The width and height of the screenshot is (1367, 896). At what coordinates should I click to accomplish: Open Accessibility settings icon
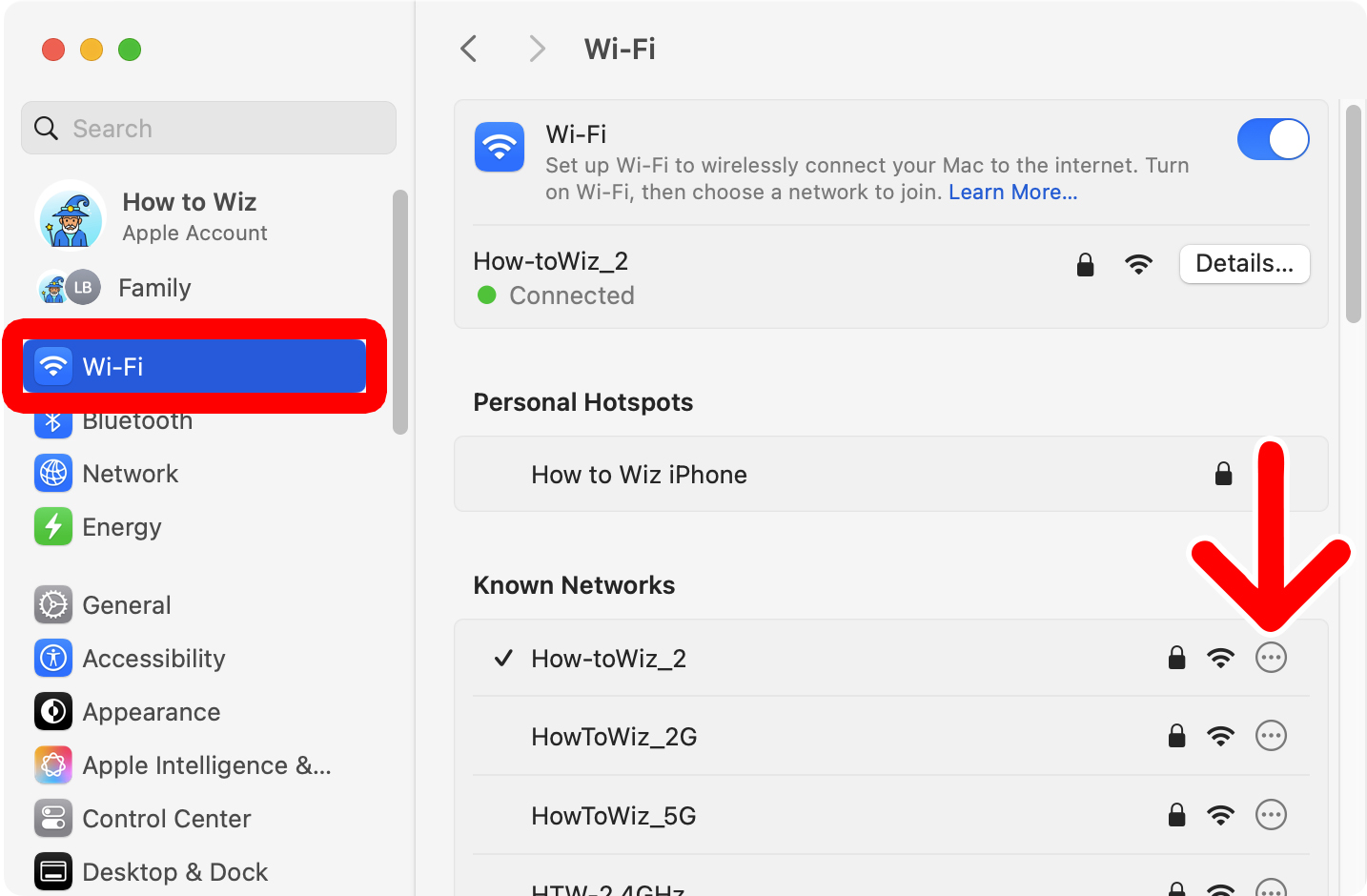click(52, 658)
